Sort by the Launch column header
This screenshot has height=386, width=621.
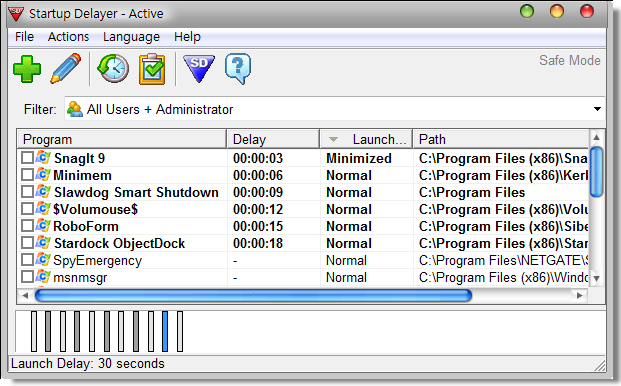pos(366,139)
